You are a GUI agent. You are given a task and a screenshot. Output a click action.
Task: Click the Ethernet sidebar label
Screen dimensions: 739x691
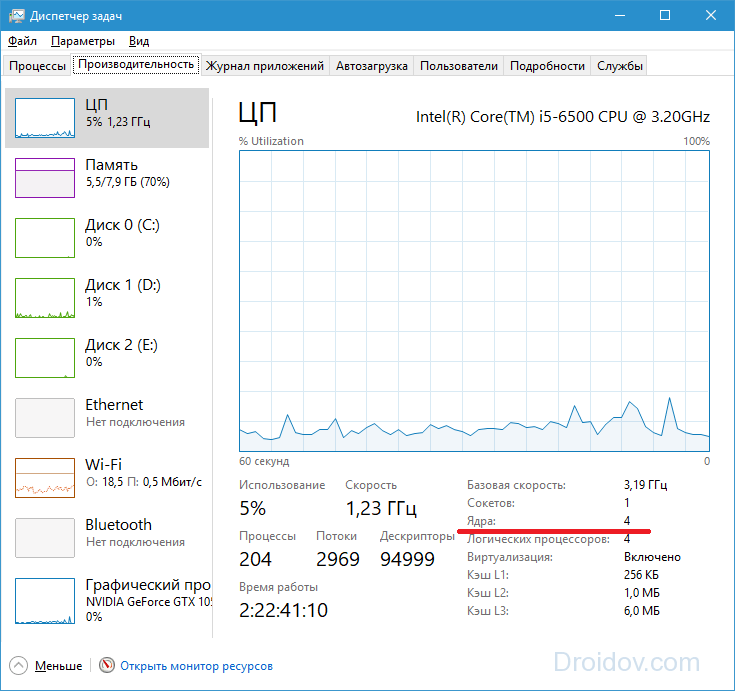pyautogui.click(x=114, y=404)
